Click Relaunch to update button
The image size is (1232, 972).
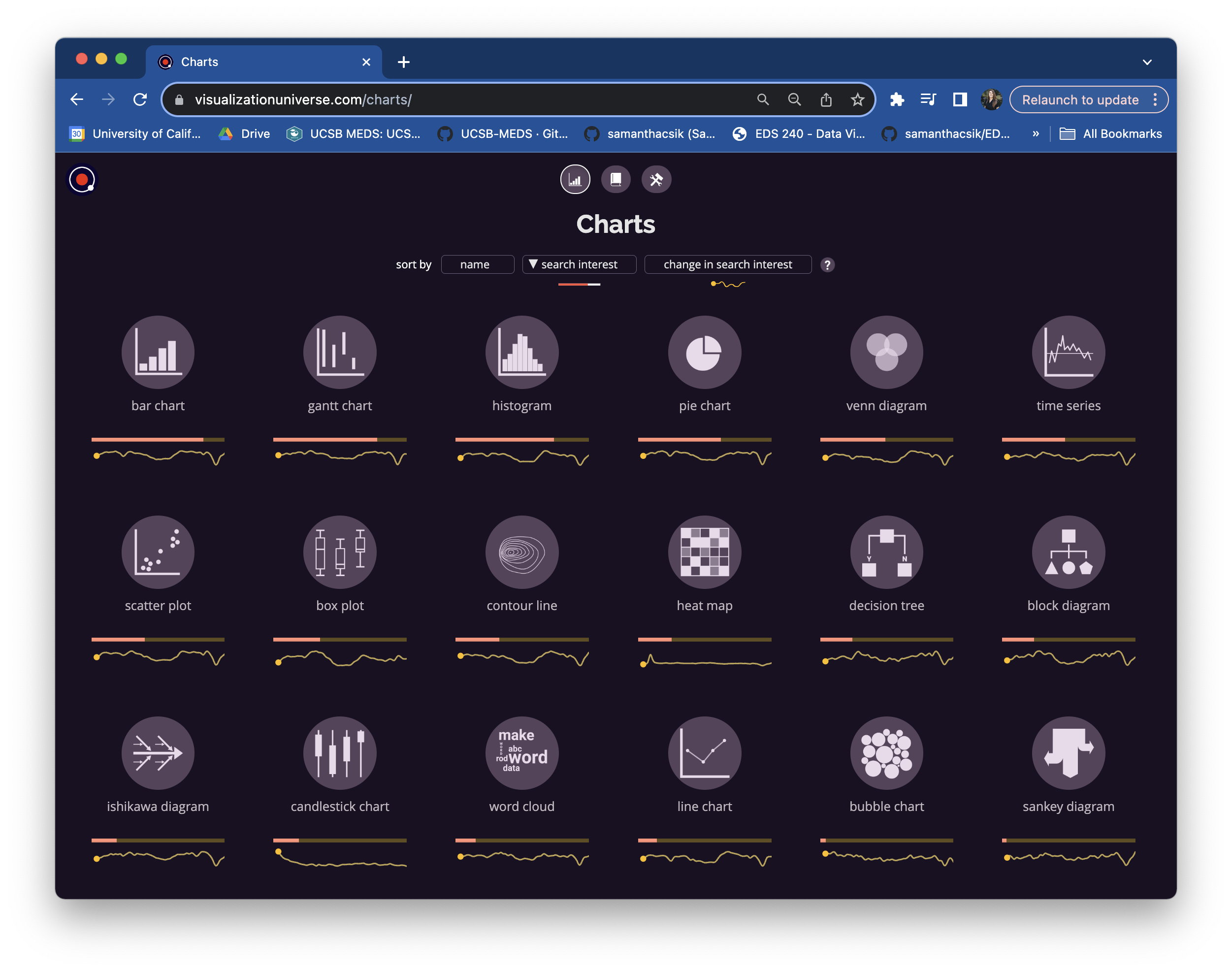click(1079, 99)
